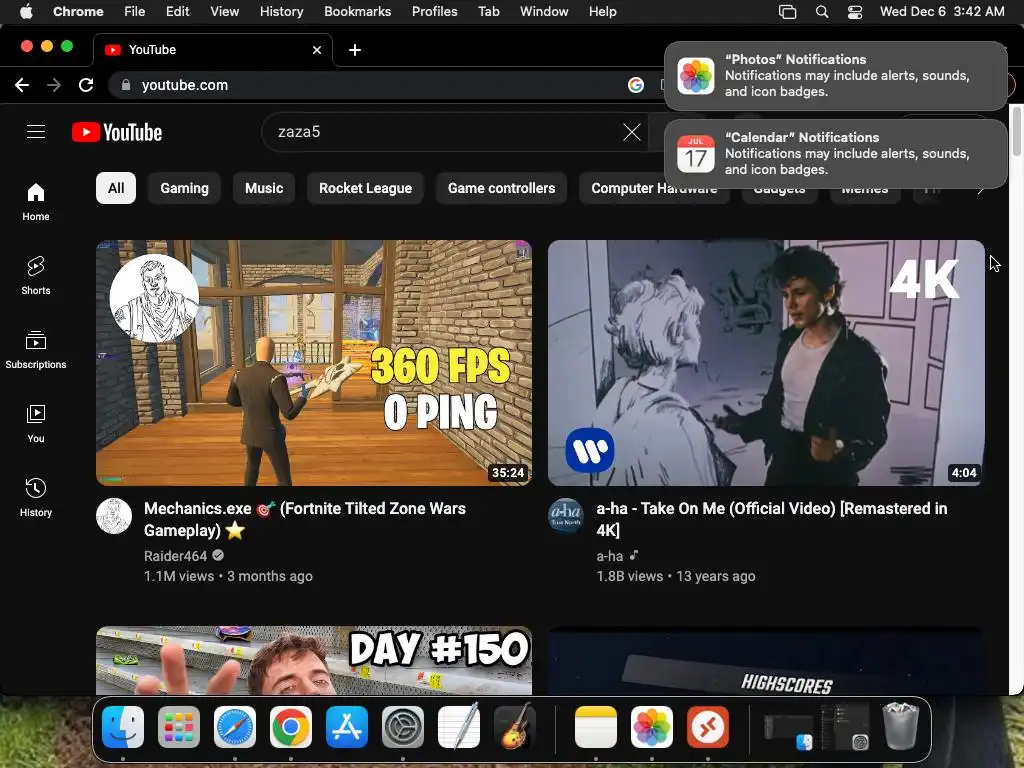Clear the zaza5 search text
Screen dimensions: 1024x768
click(632, 132)
